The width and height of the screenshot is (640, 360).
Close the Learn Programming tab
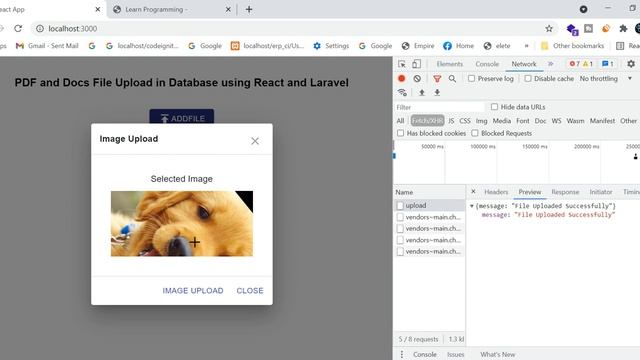[x=228, y=9]
